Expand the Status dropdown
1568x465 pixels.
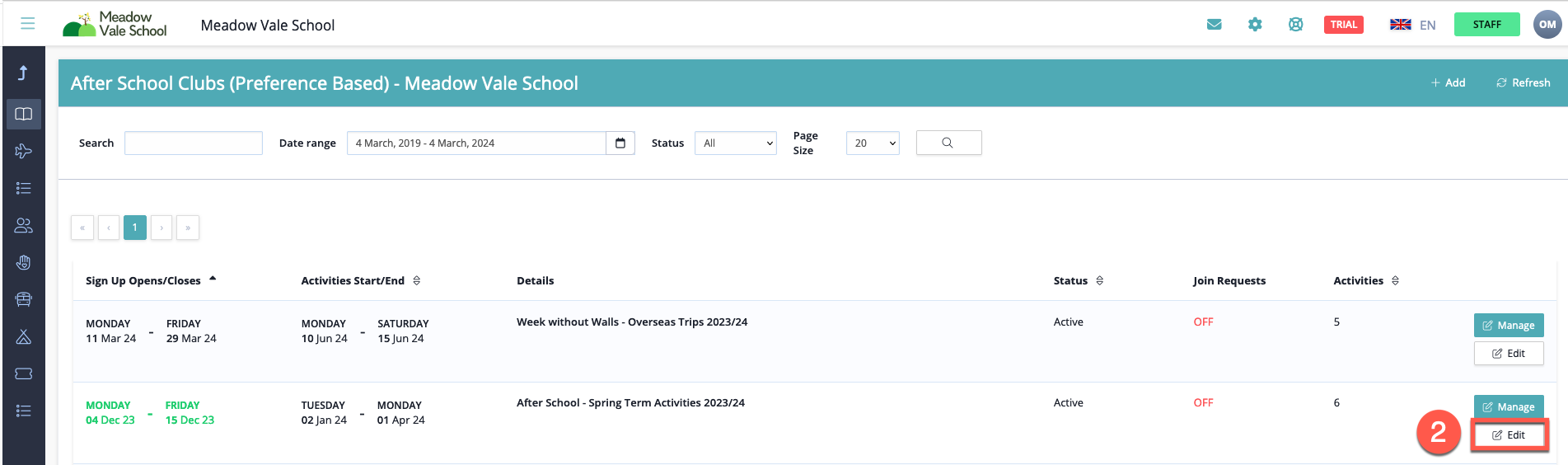click(735, 143)
